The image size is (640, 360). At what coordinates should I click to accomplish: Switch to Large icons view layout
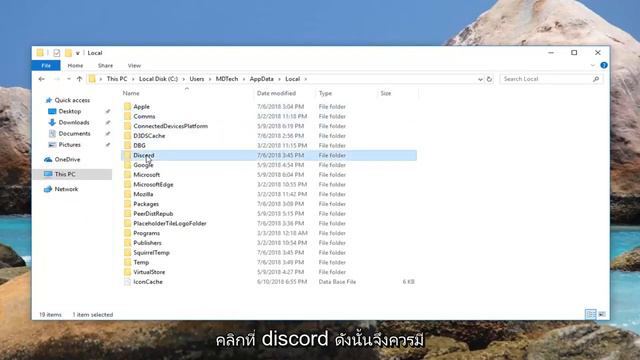[602, 314]
